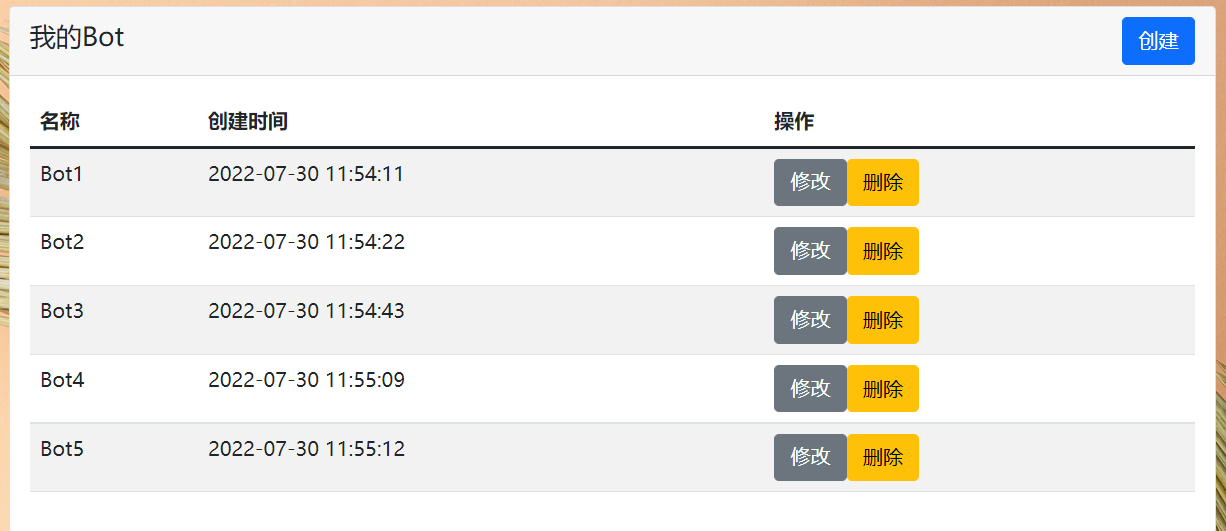Screen dimensions: 1226x531
Task: Click 修改 for Bot1
Action: pyautogui.click(x=810, y=182)
